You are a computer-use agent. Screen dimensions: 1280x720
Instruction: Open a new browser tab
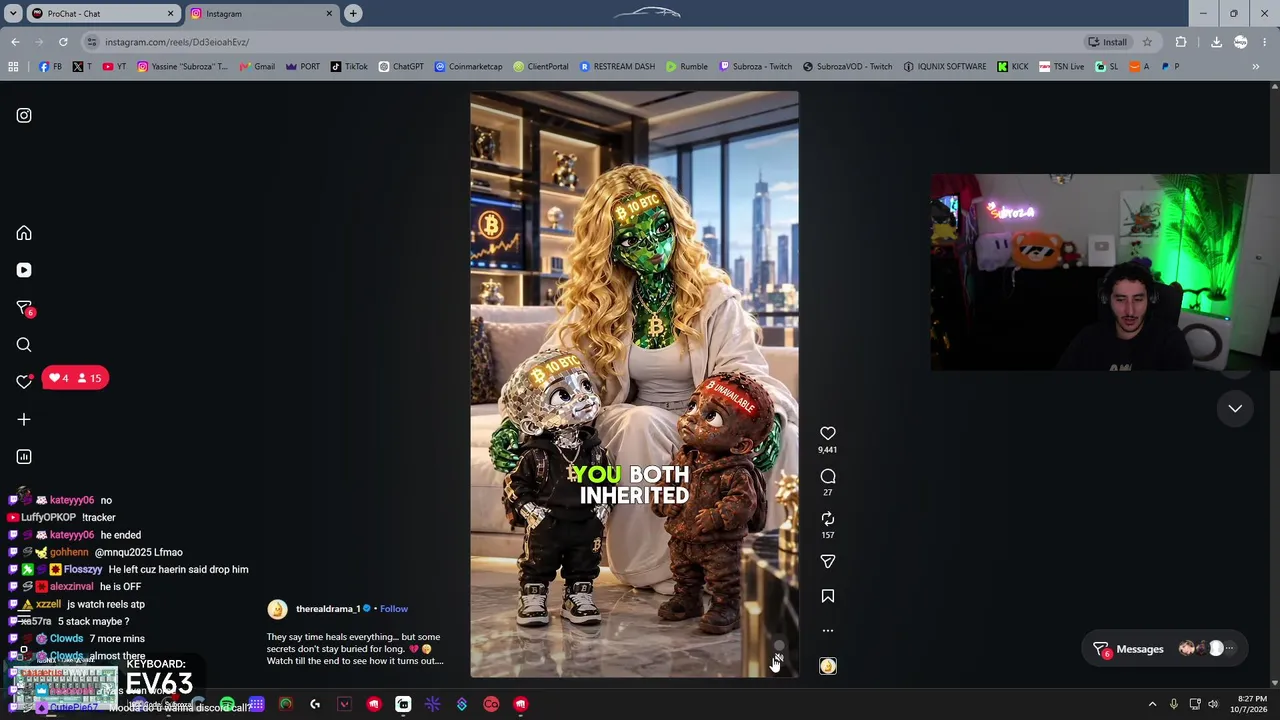tap(353, 14)
